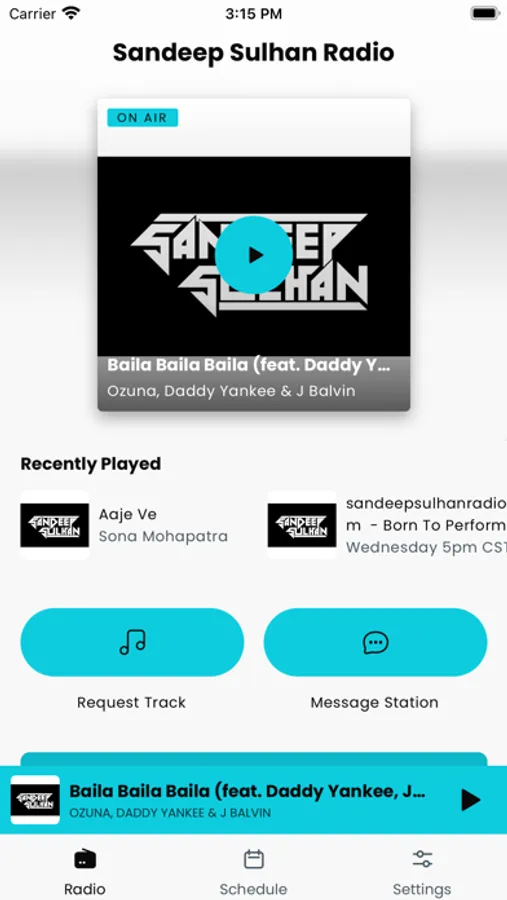507x900 pixels.
Task: Select the Aaje Ve album thumbnail
Action: click(x=55, y=525)
